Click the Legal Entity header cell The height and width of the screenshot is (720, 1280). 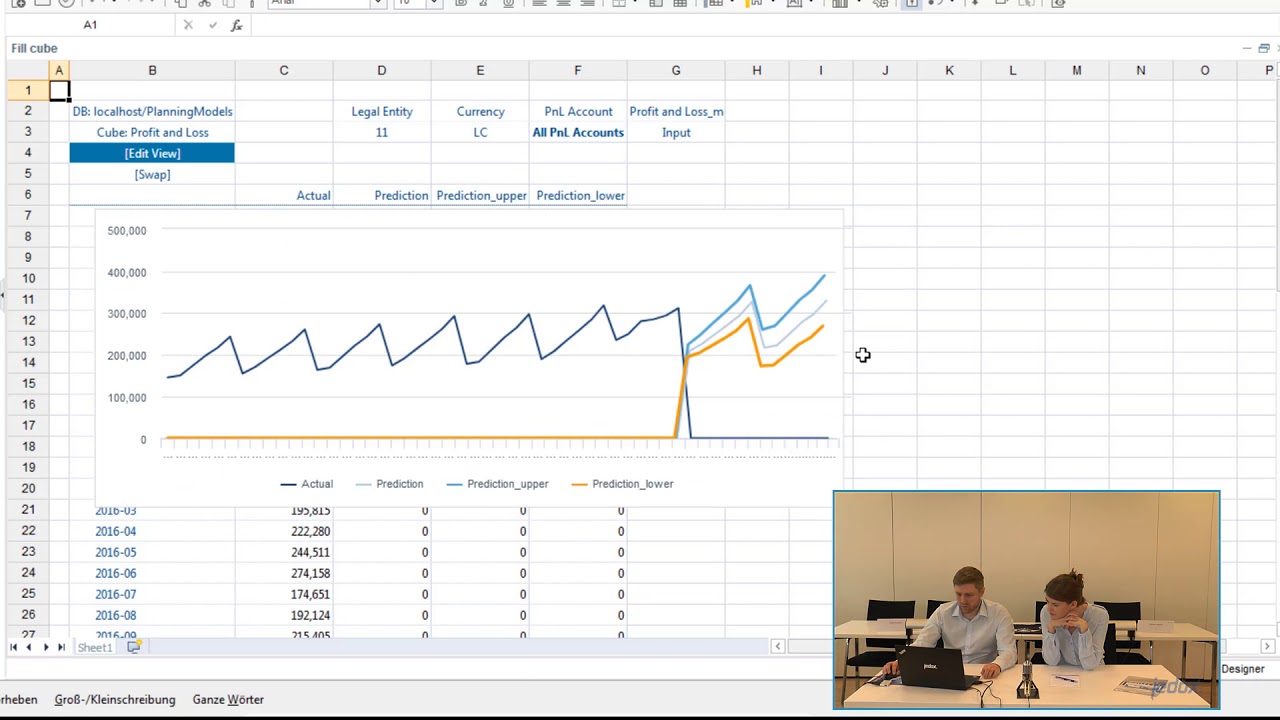coord(382,111)
